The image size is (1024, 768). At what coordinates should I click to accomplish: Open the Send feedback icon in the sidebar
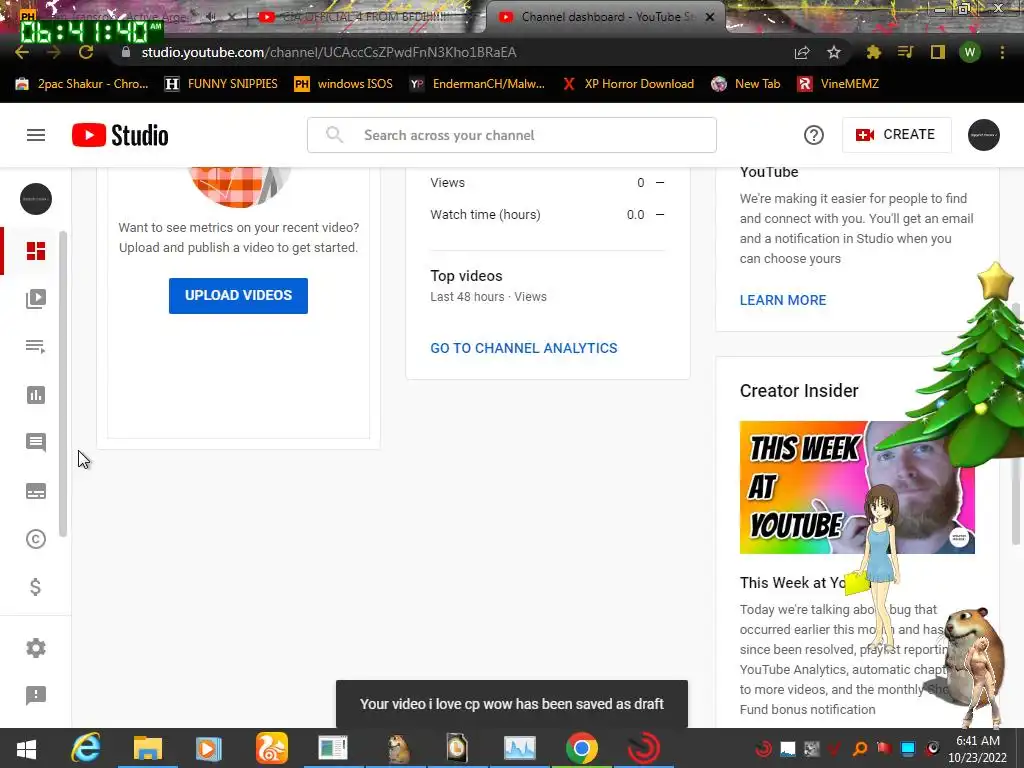click(x=36, y=696)
